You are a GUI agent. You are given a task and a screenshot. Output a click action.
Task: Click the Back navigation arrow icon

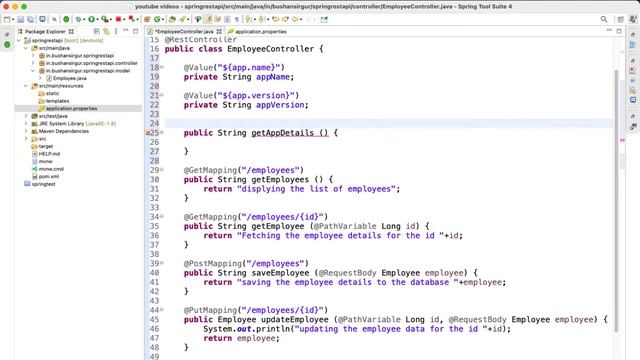(x=295, y=19)
